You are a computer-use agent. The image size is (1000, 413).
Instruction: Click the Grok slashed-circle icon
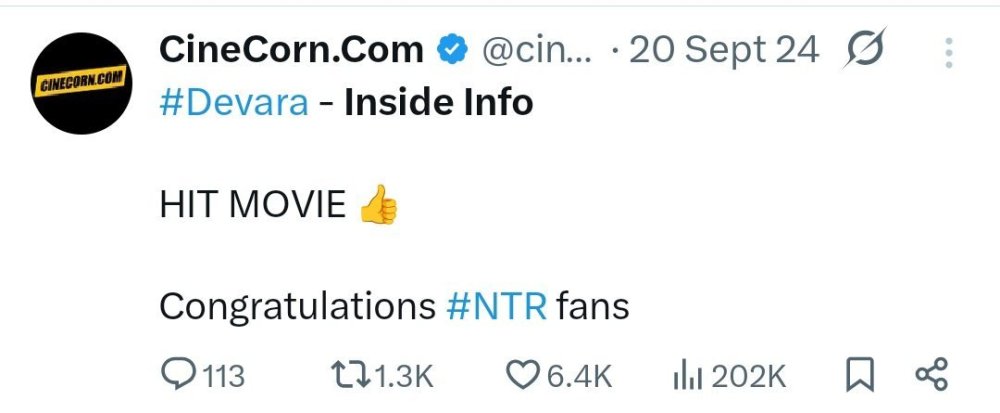pyautogui.click(x=864, y=48)
